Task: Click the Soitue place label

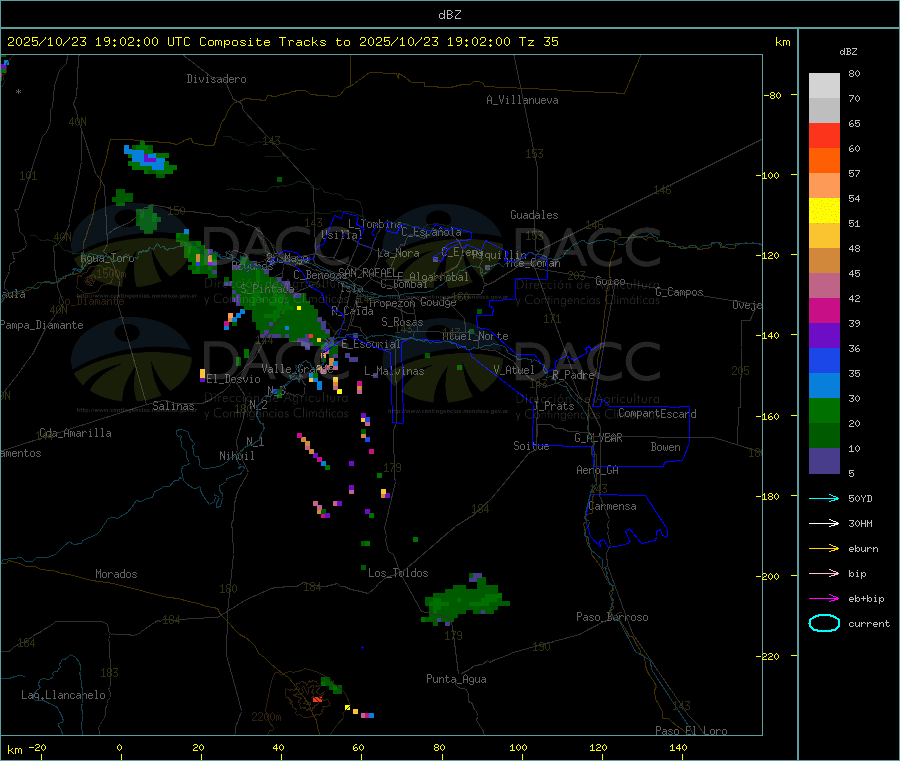Action: (x=531, y=446)
